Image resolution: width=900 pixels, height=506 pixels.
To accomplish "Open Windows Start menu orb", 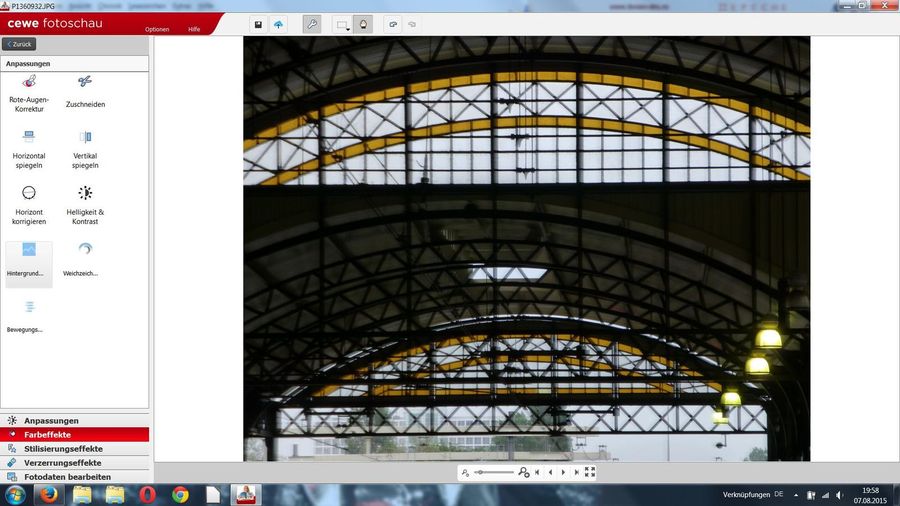I will pos(15,495).
